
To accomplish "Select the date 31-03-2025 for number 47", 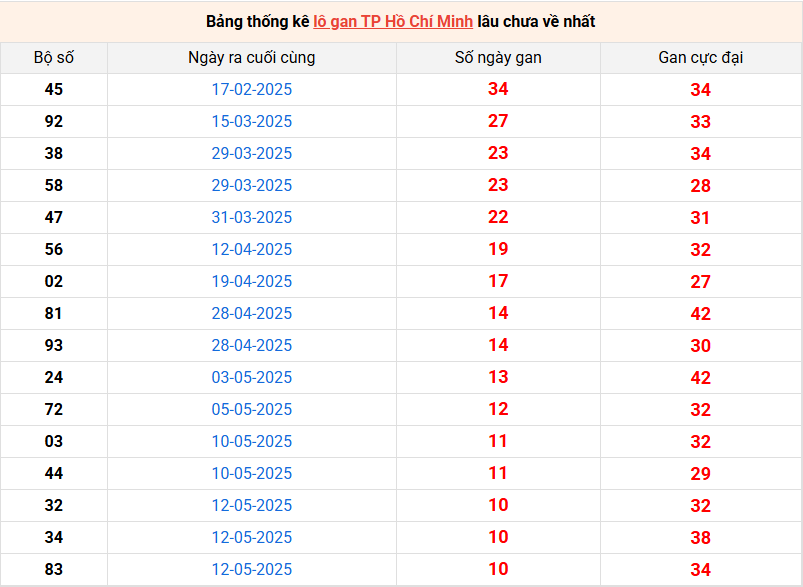I will click(252, 218).
